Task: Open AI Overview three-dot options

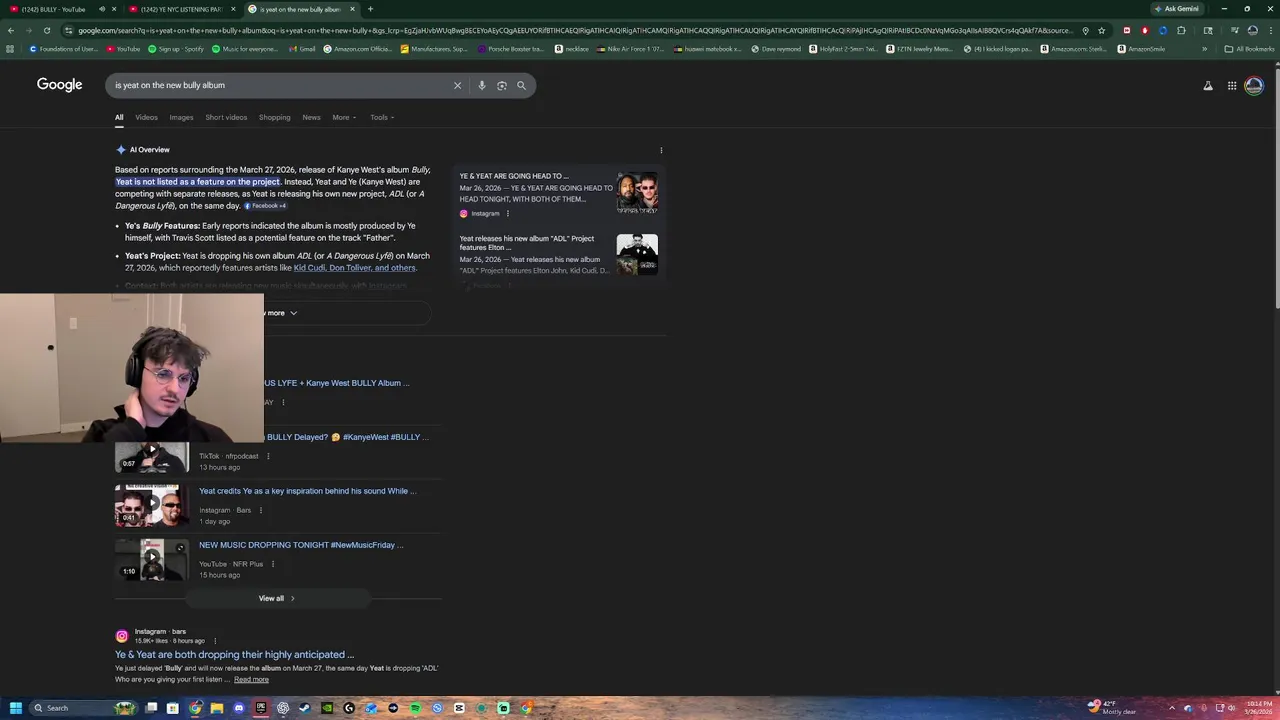Action: click(661, 150)
